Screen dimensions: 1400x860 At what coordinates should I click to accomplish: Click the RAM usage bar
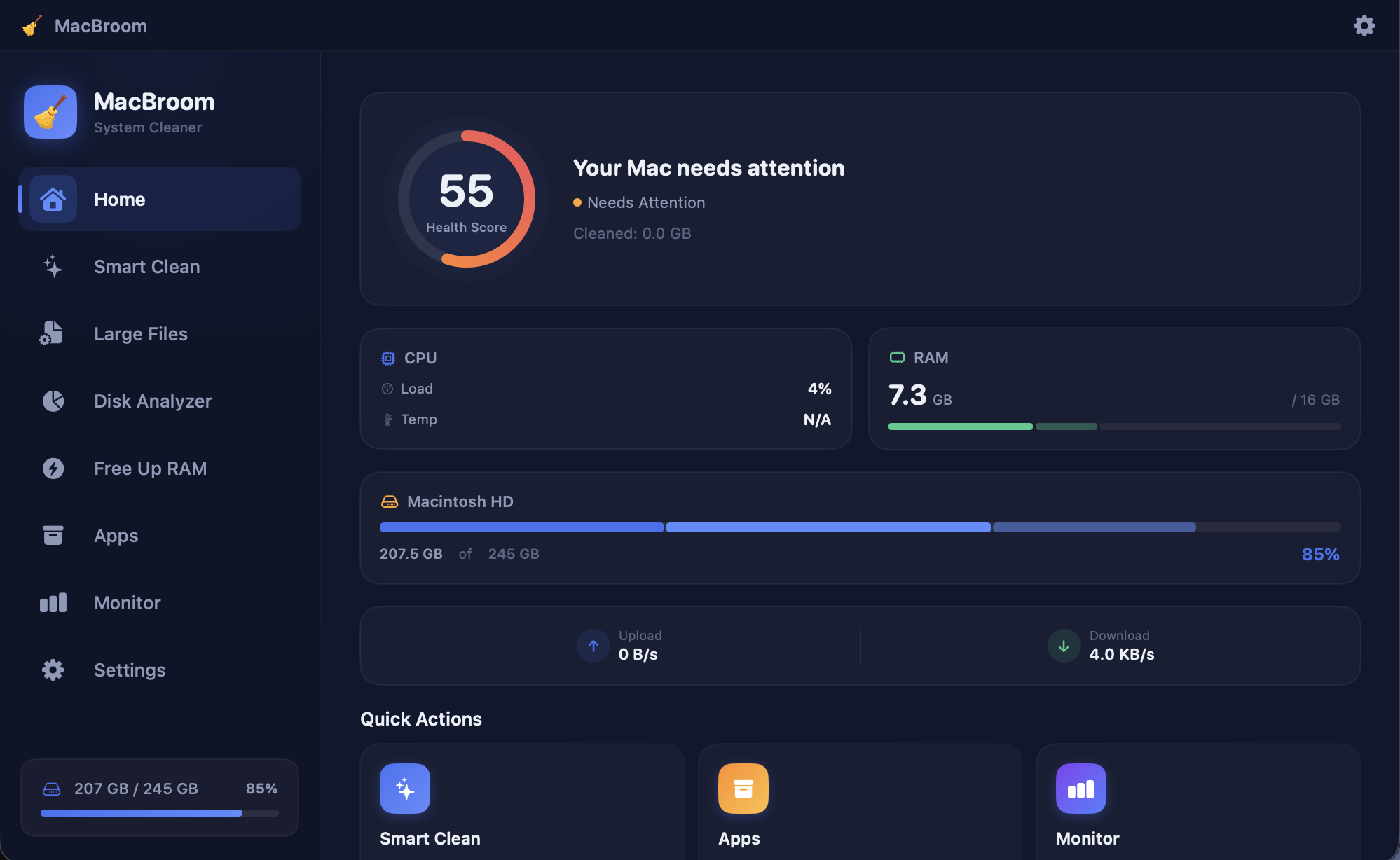(x=1115, y=426)
